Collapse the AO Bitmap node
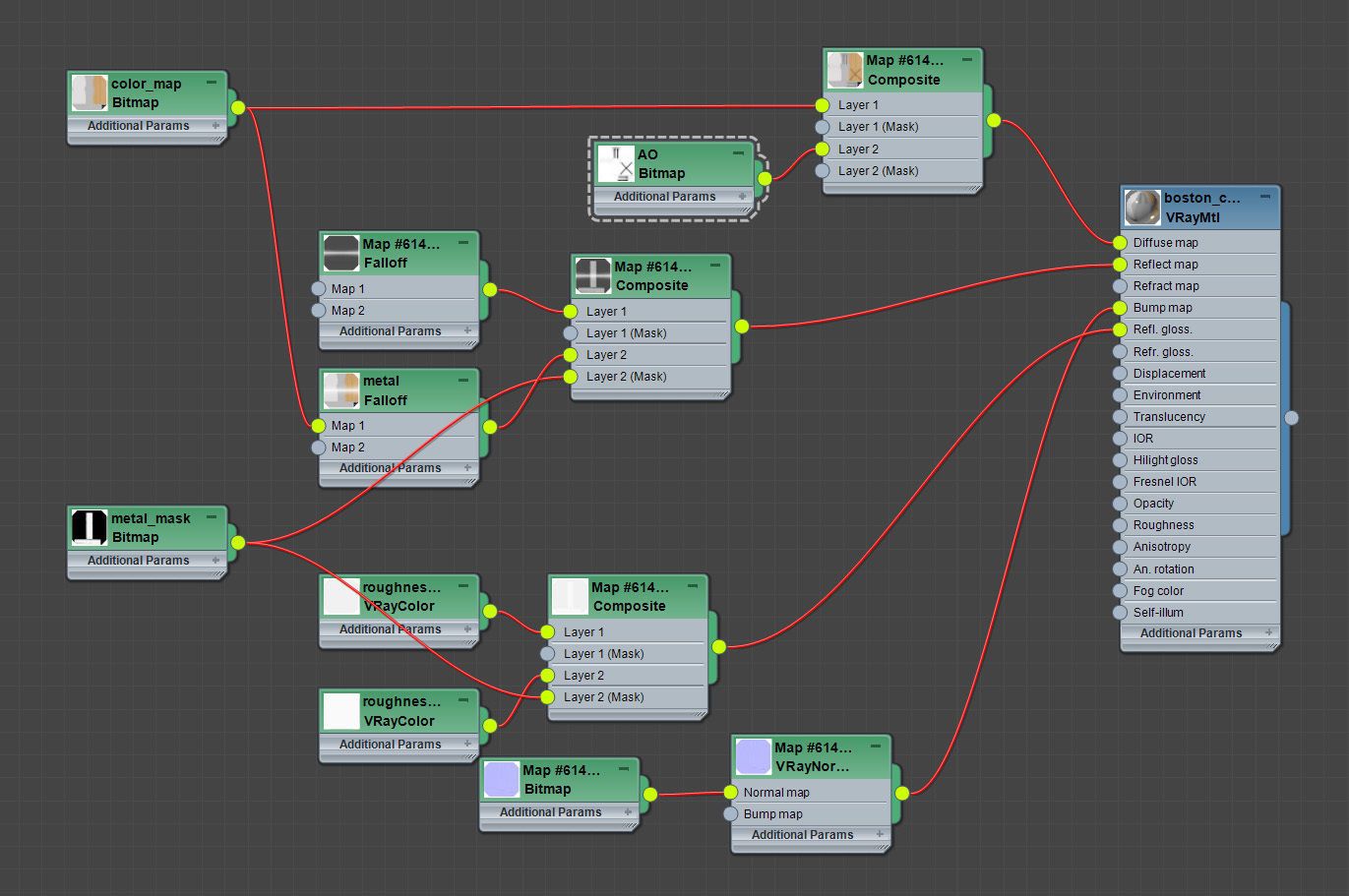The image size is (1349, 896). (738, 153)
